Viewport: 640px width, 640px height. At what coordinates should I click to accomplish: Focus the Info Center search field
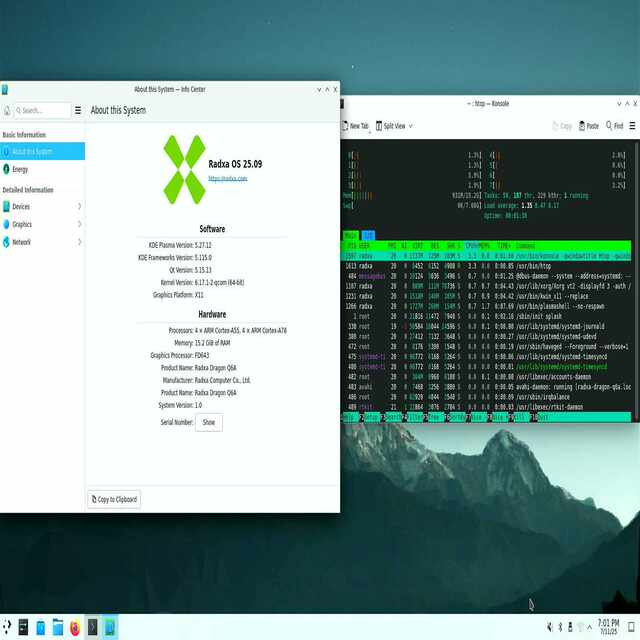[42, 110]
